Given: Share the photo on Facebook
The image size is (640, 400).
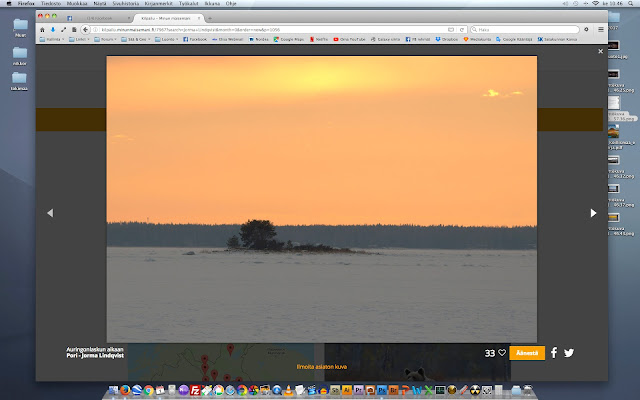Looking at the screenshot, I should tap(554, 353).
